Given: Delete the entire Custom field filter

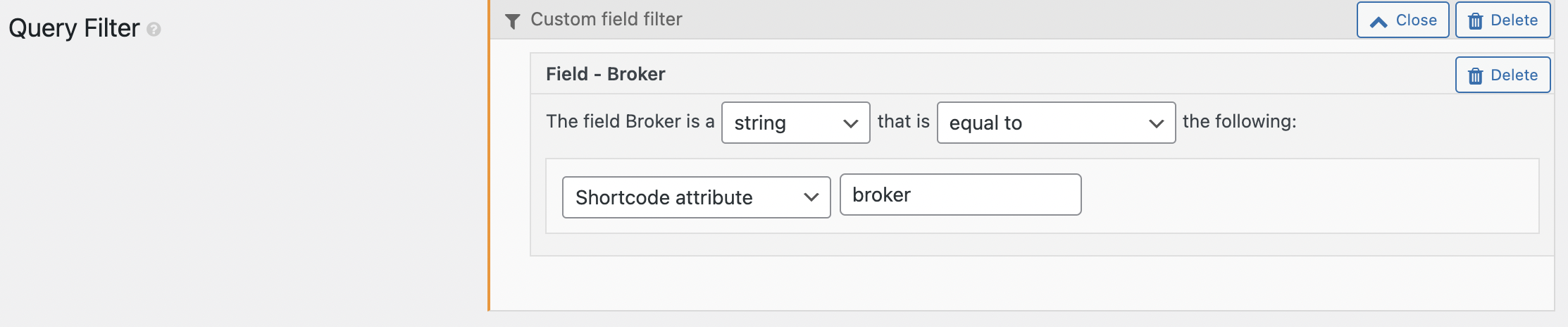Looking at the screenshot, I should click(1502, 20).
